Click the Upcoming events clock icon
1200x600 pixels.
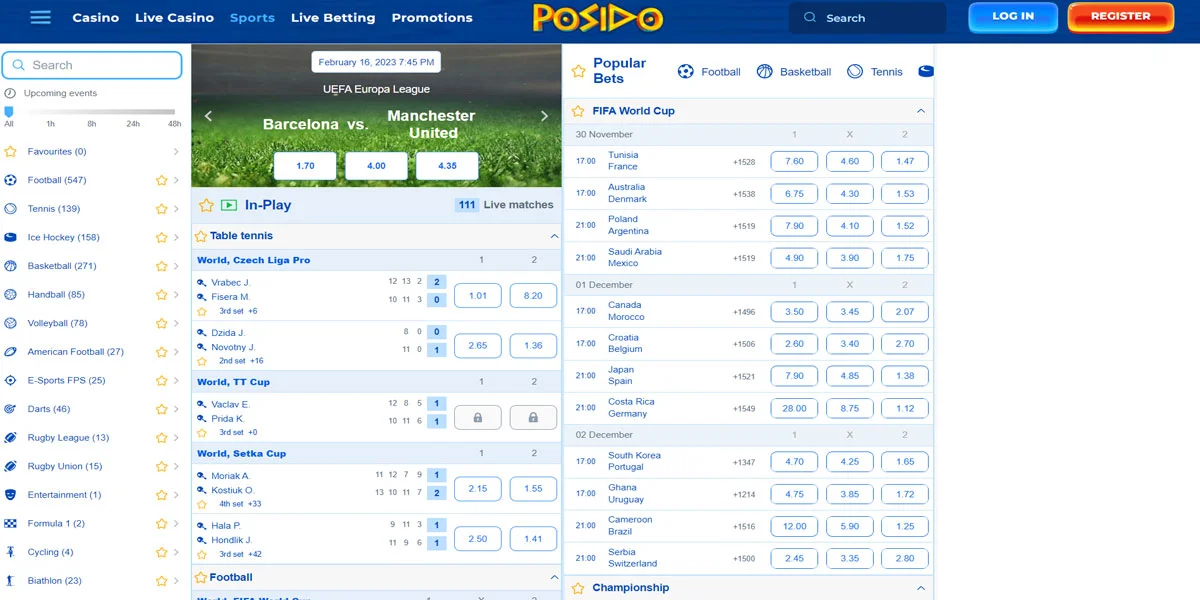[x=10, y=93]
